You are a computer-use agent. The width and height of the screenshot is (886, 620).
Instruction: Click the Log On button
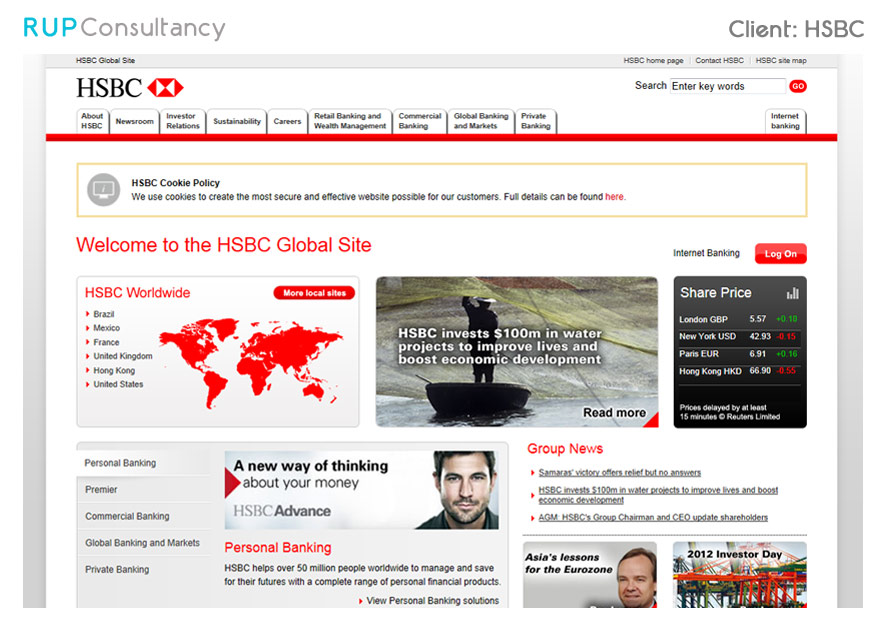click(781, 254)
